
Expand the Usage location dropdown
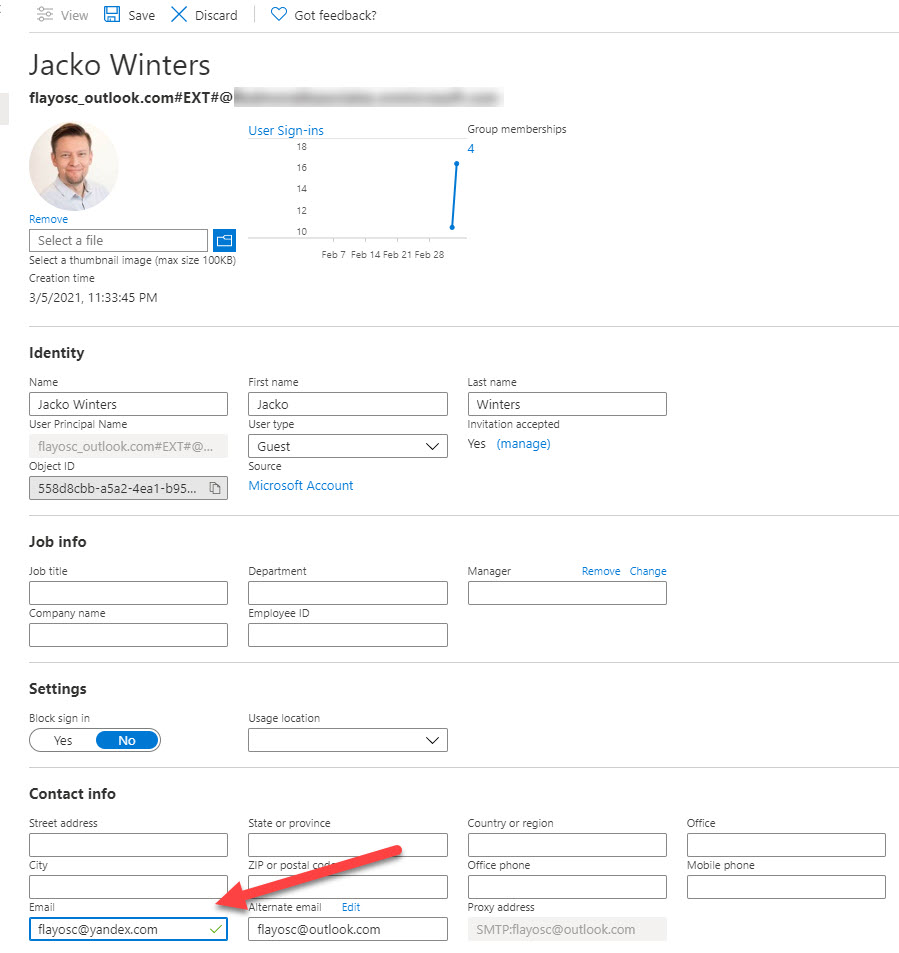tap(347, 740)
